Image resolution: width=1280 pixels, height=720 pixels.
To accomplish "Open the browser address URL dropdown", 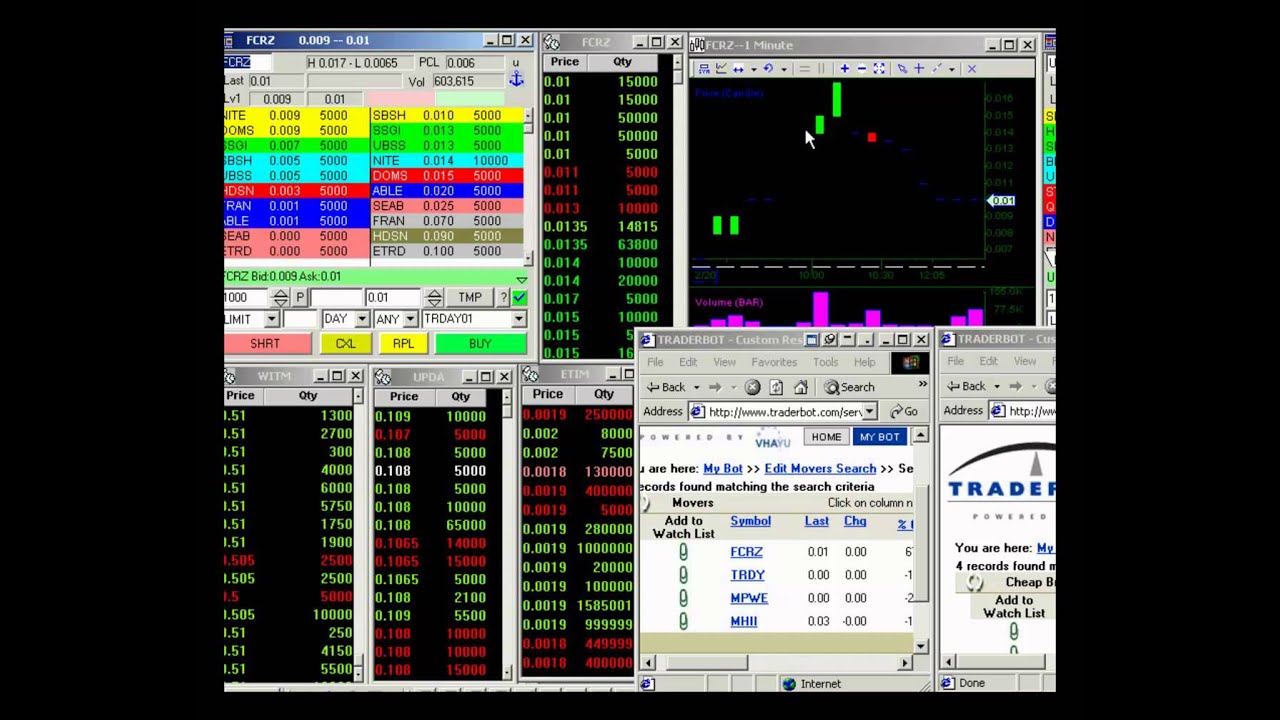I will [870, 412].
